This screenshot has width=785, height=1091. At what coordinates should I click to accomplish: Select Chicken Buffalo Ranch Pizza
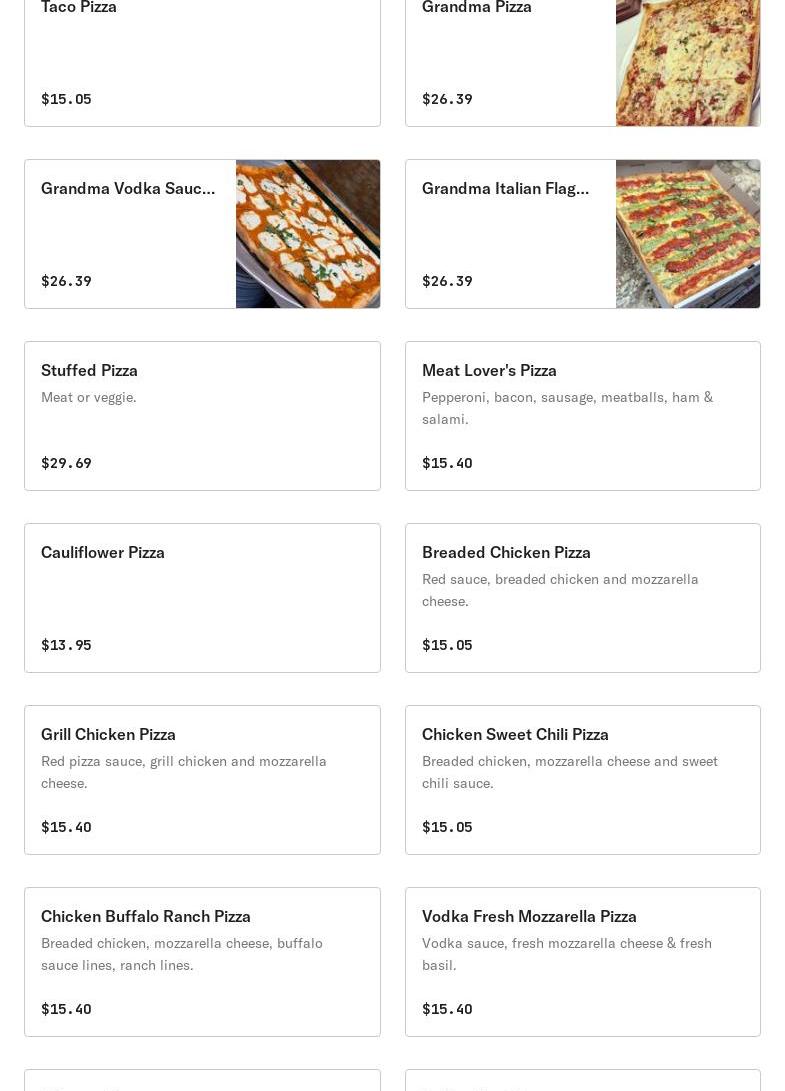pos(203,962)
